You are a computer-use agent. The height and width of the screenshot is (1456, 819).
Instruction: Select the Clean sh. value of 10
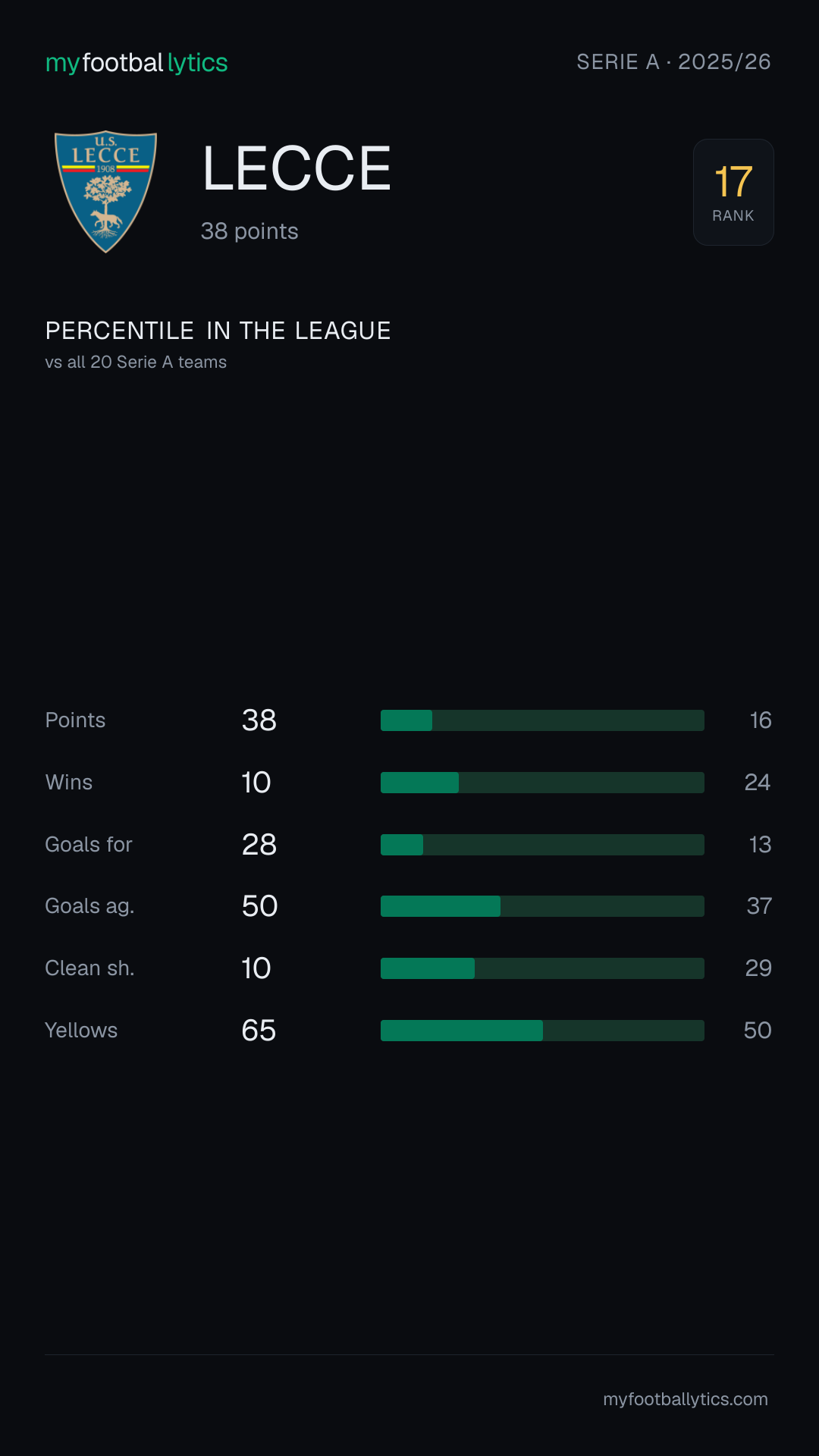coord(256,968)
